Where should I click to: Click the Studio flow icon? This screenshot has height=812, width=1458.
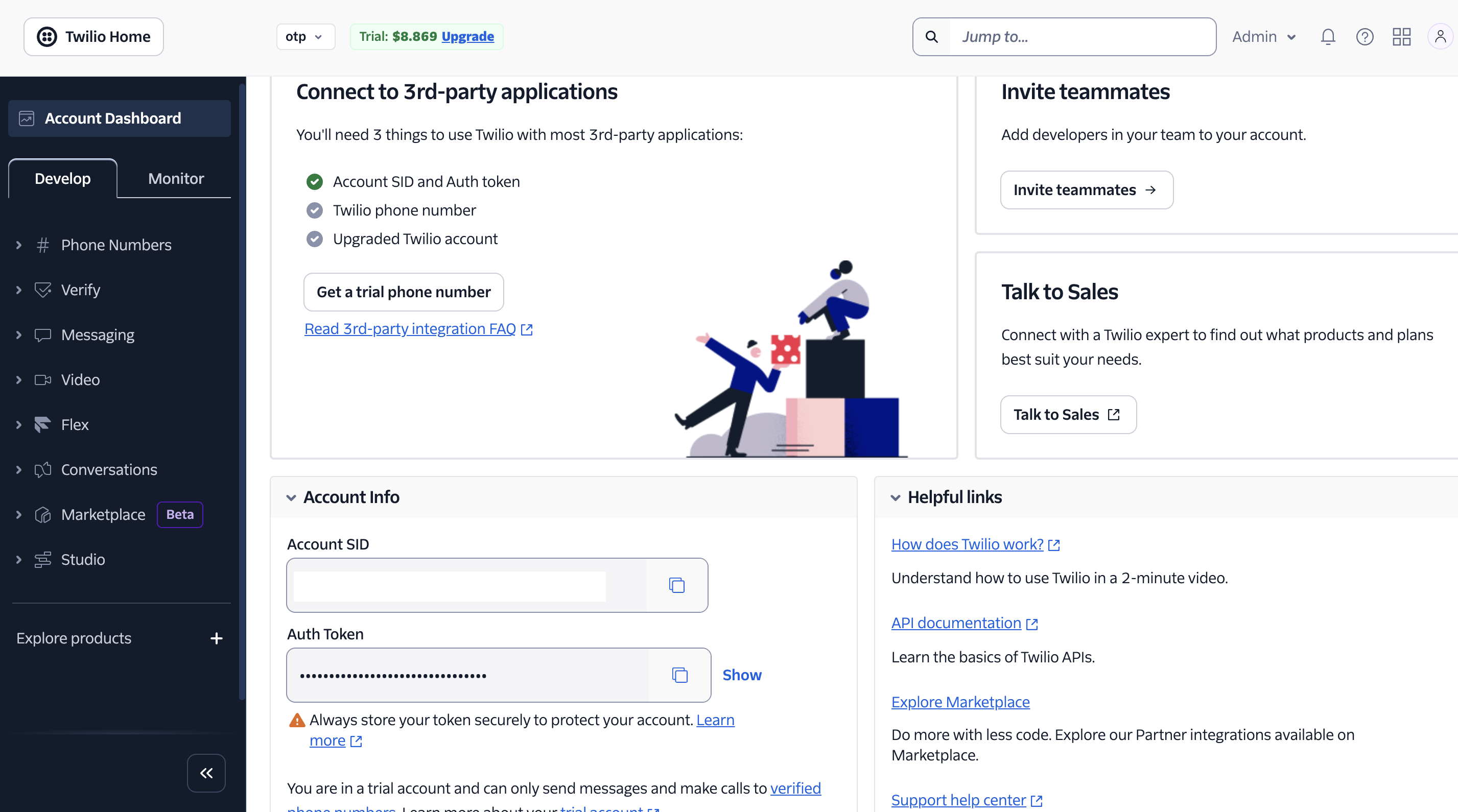(42, 560)
